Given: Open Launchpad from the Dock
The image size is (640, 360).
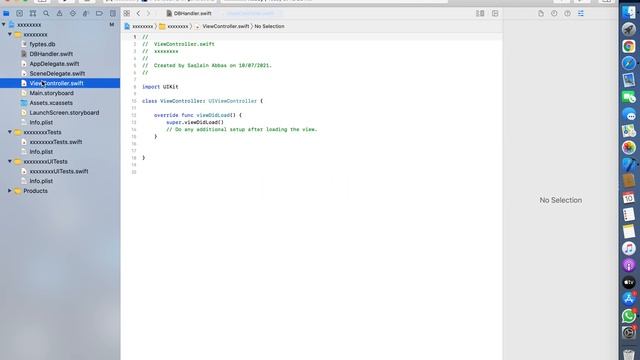Looking at the screenshot, I should coord(629,29).
